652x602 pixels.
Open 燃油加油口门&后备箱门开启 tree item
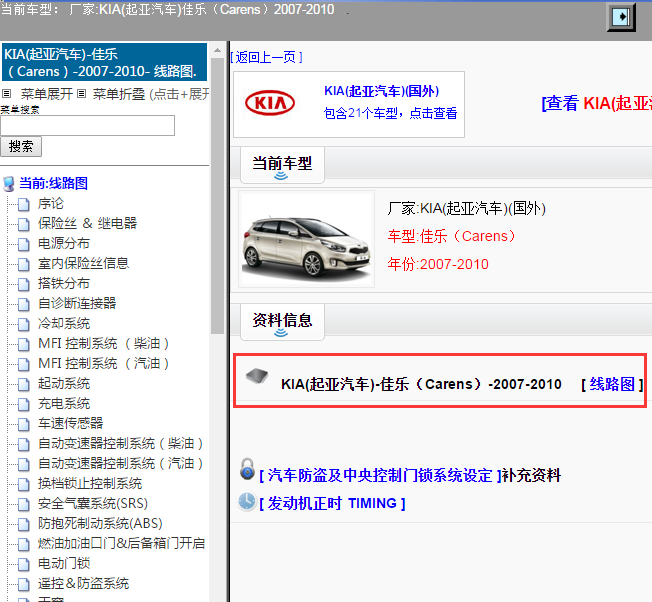pos(121,543)
